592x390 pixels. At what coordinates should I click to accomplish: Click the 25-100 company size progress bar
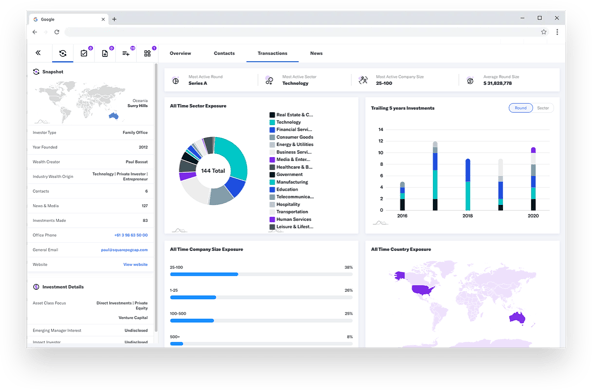coord(261,274)
